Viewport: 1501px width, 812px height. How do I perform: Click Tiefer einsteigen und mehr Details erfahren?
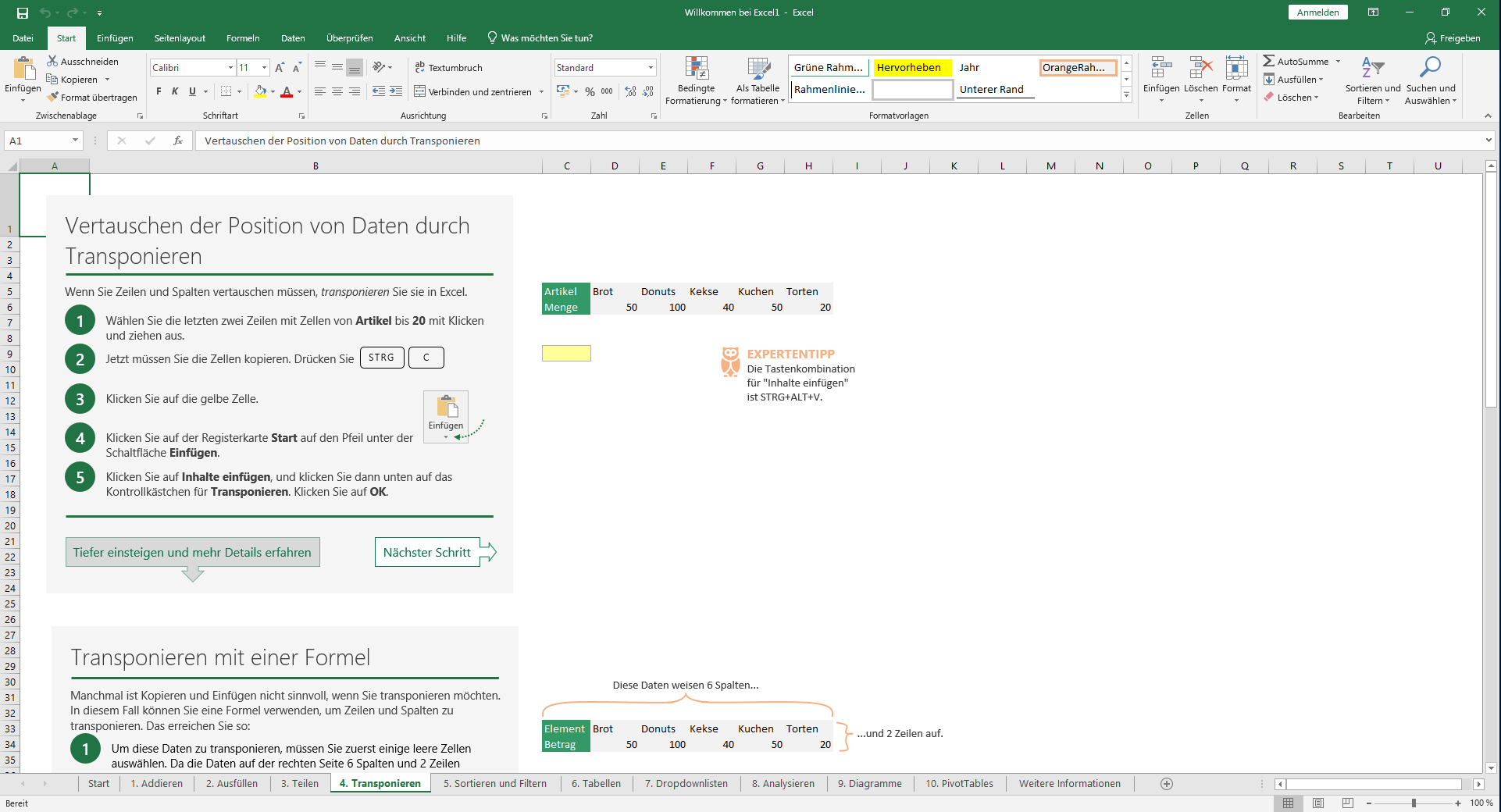point(192,552)
